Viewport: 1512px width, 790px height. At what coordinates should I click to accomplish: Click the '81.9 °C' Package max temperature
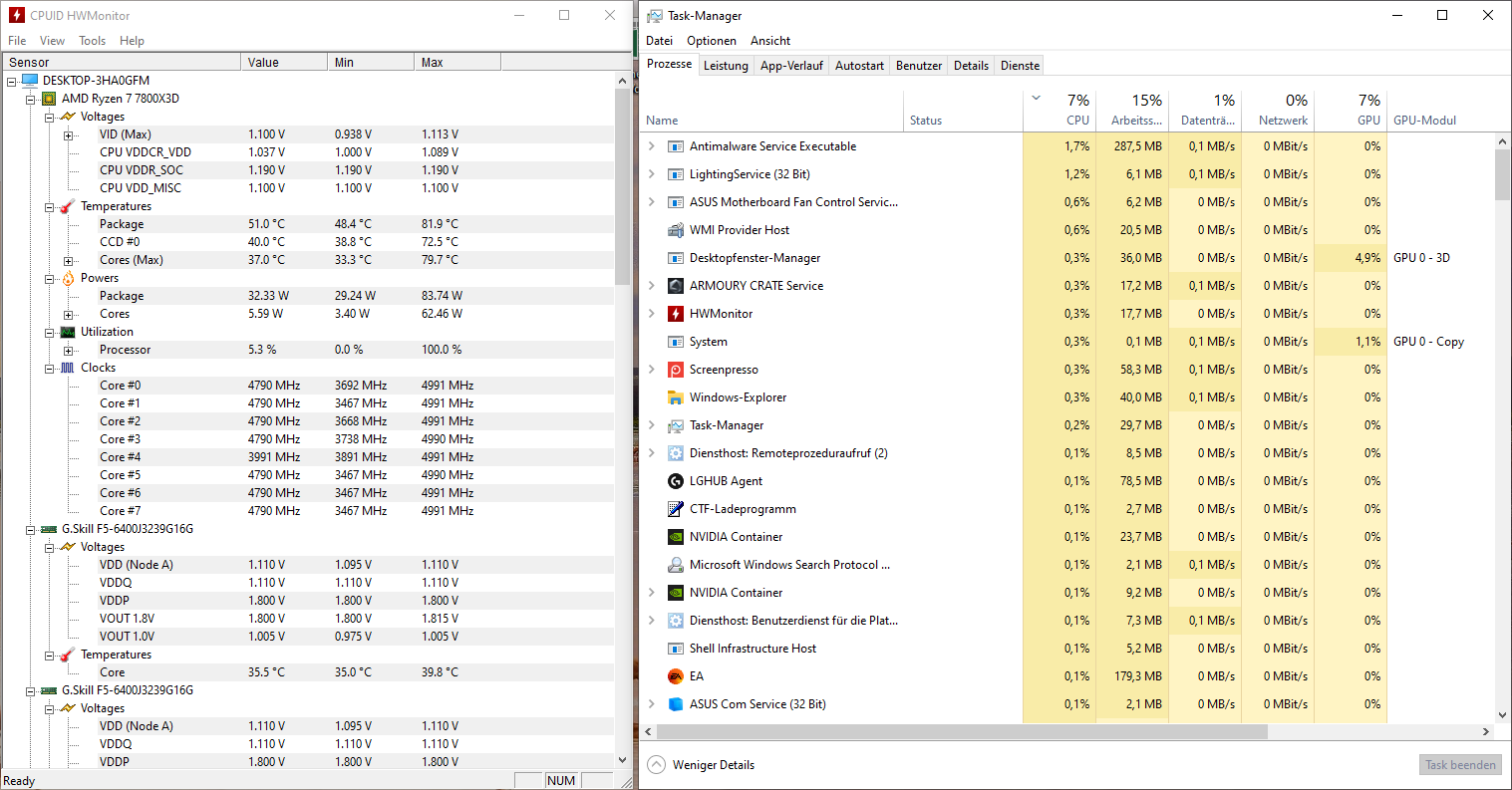point(440,224)
